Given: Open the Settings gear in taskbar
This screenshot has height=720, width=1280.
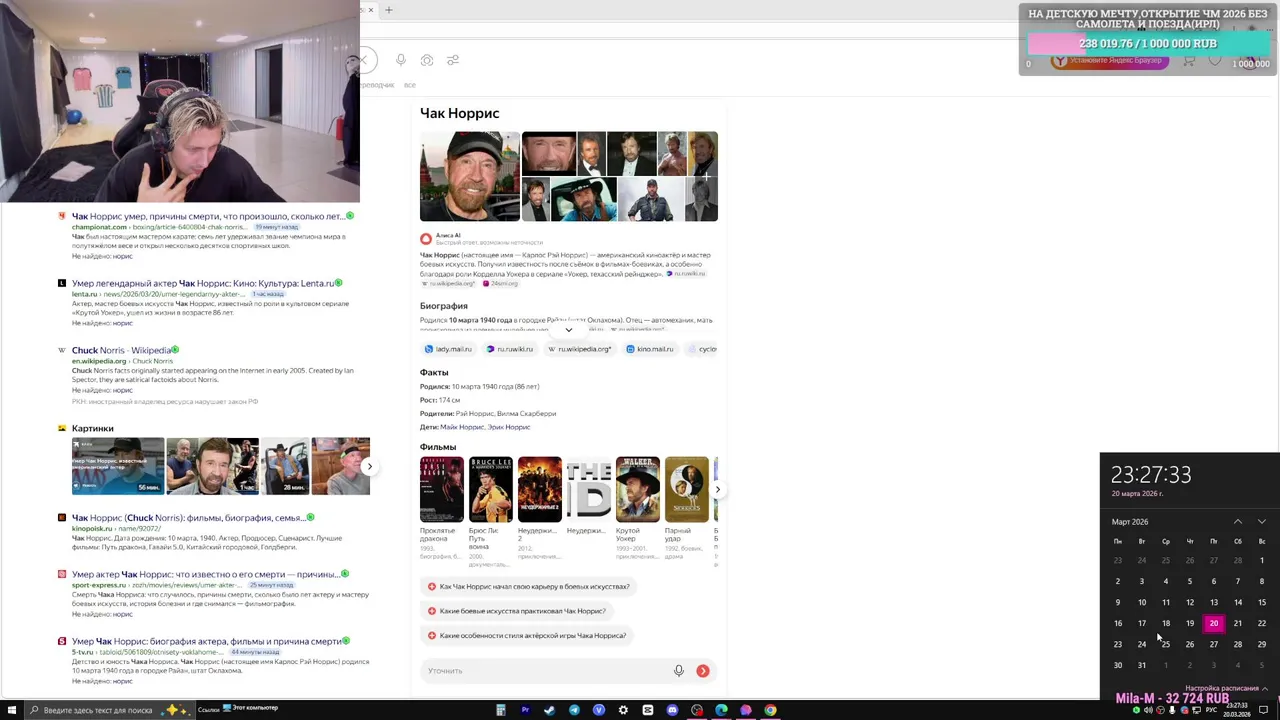Looking at the screenshot, I should pyautogui.click(x=623, y=710).
